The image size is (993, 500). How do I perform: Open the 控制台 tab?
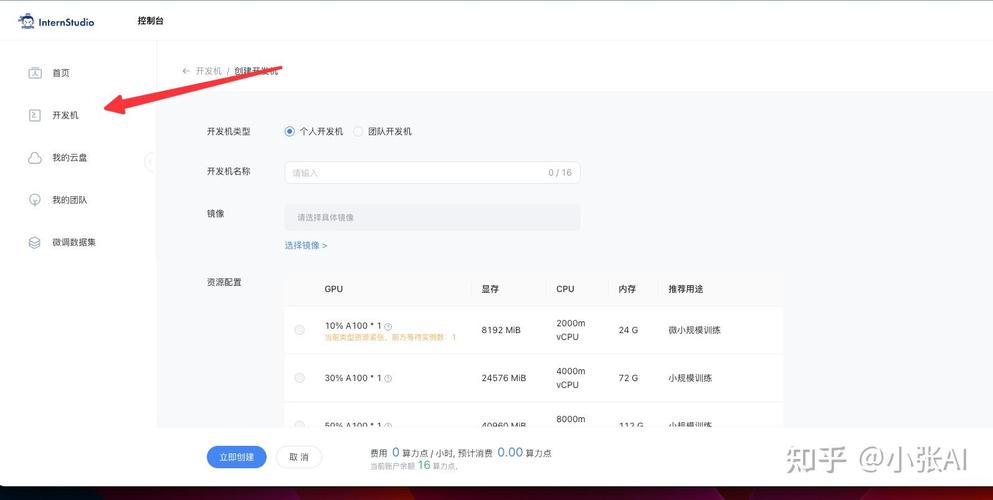coord(151,21)
